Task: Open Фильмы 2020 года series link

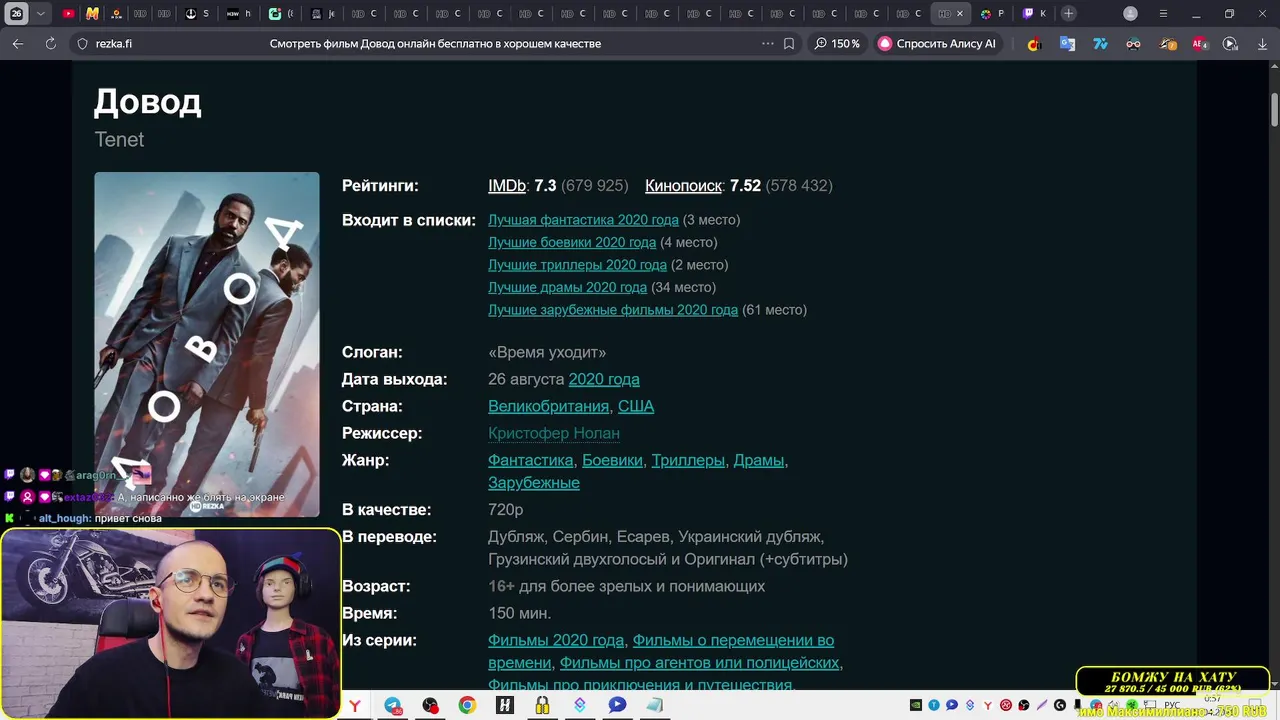Action: pos(556,640)
